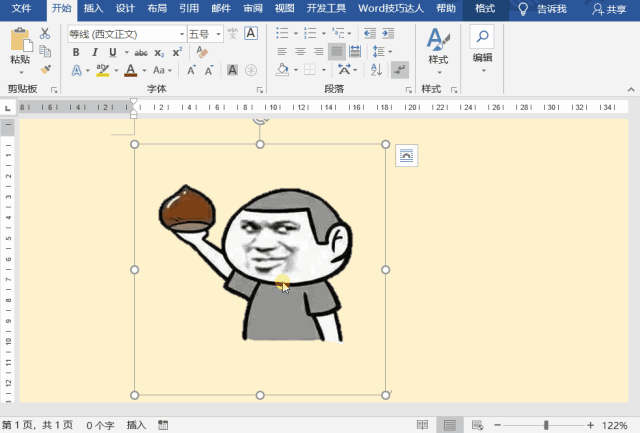Open the font name dropdown
The height and width of the screenshot is (433, 640).
point(180,34)
